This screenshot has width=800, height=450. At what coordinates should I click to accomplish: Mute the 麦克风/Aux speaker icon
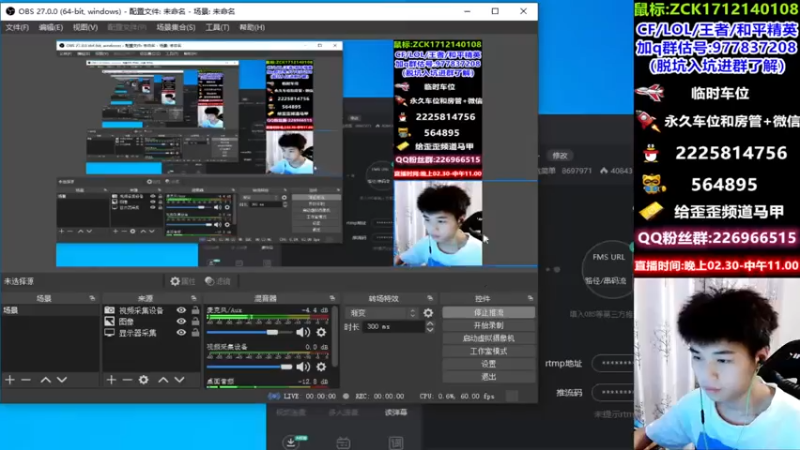click(303, 332)
